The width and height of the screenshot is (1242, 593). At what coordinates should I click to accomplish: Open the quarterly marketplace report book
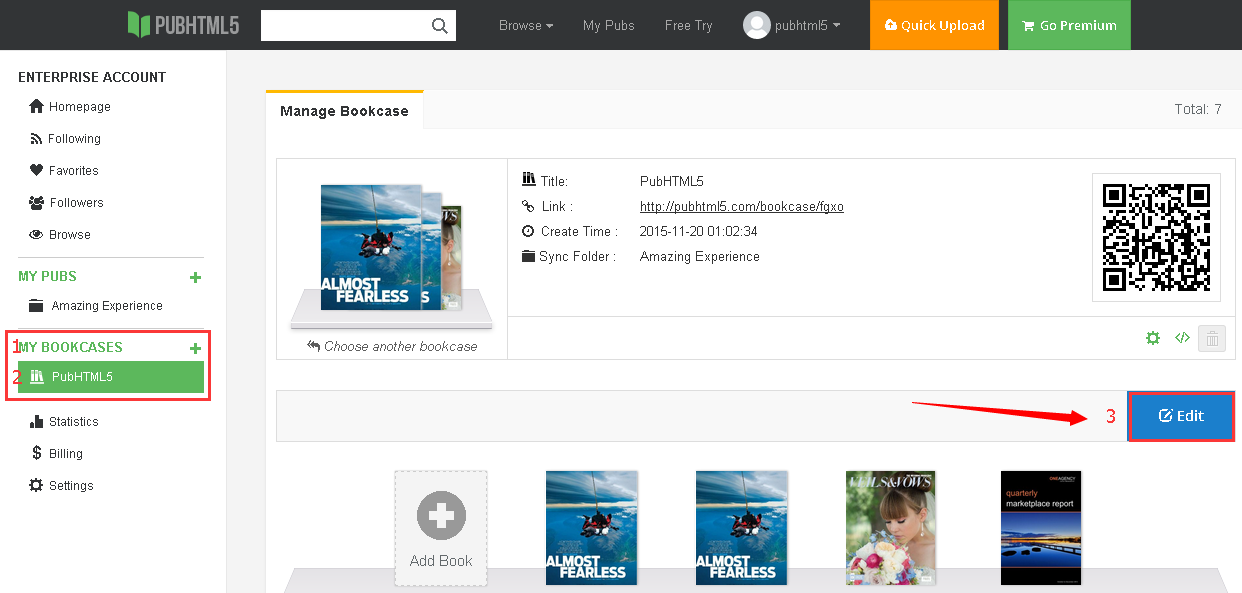[1041, 527]
